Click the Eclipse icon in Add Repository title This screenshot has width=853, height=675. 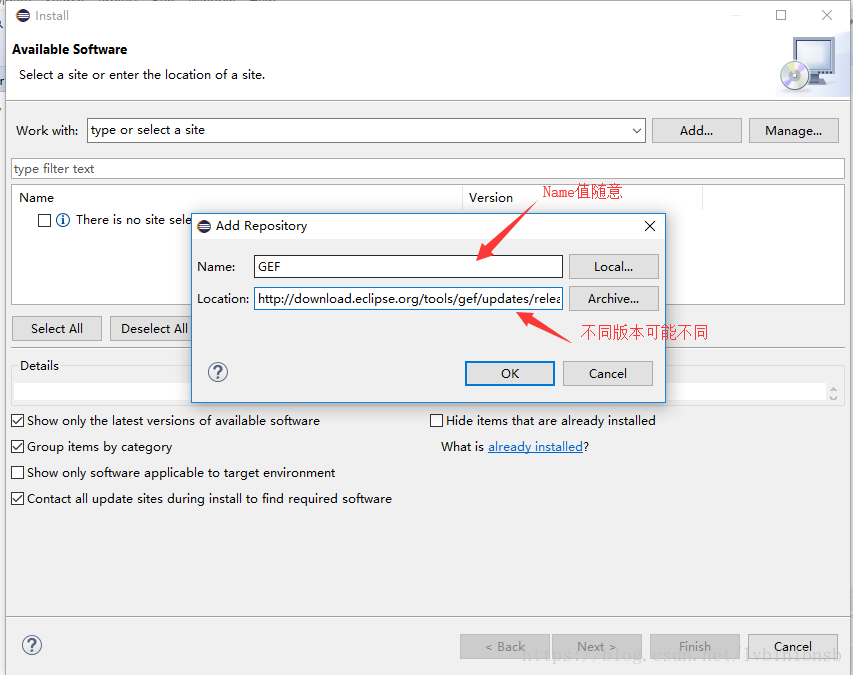point(204,226)
